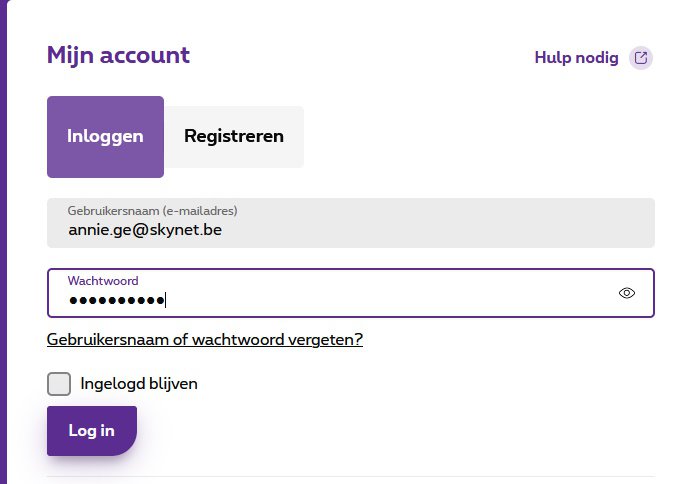
Task: Follow the Hulp nodig help link
Action: point(577,58)
